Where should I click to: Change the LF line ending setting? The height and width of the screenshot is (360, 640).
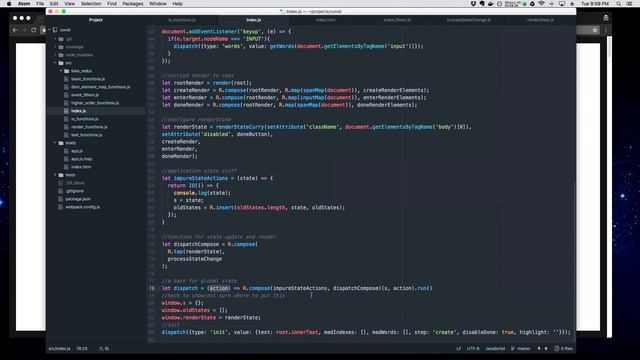click(x=458, y=349)
